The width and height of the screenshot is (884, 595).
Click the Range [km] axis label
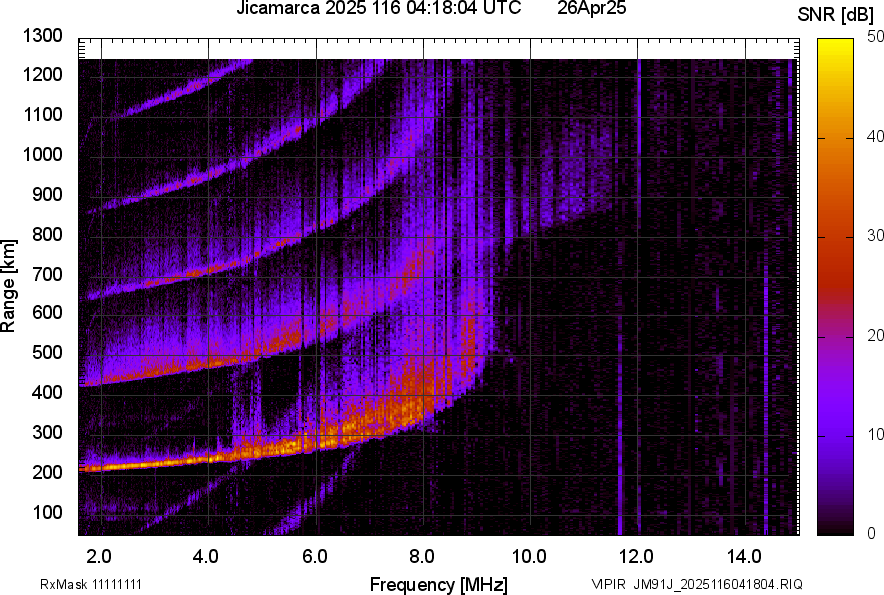(9, 286)
